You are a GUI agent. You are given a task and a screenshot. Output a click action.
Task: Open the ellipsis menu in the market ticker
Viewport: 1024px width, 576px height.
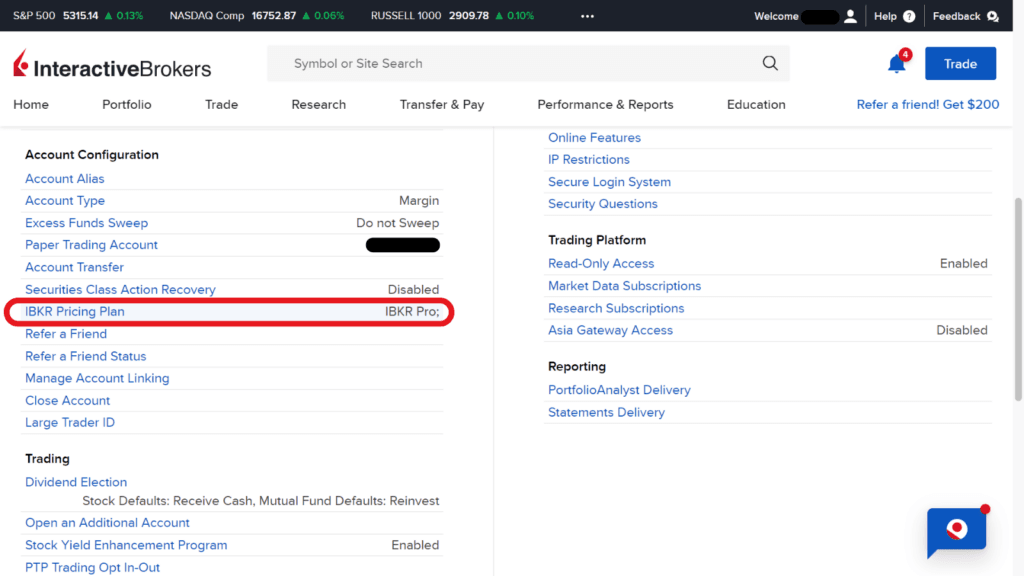point(587,16)
